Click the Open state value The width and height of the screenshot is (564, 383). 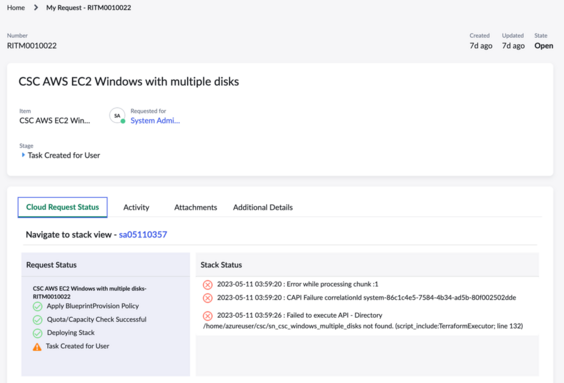(543, 46)
